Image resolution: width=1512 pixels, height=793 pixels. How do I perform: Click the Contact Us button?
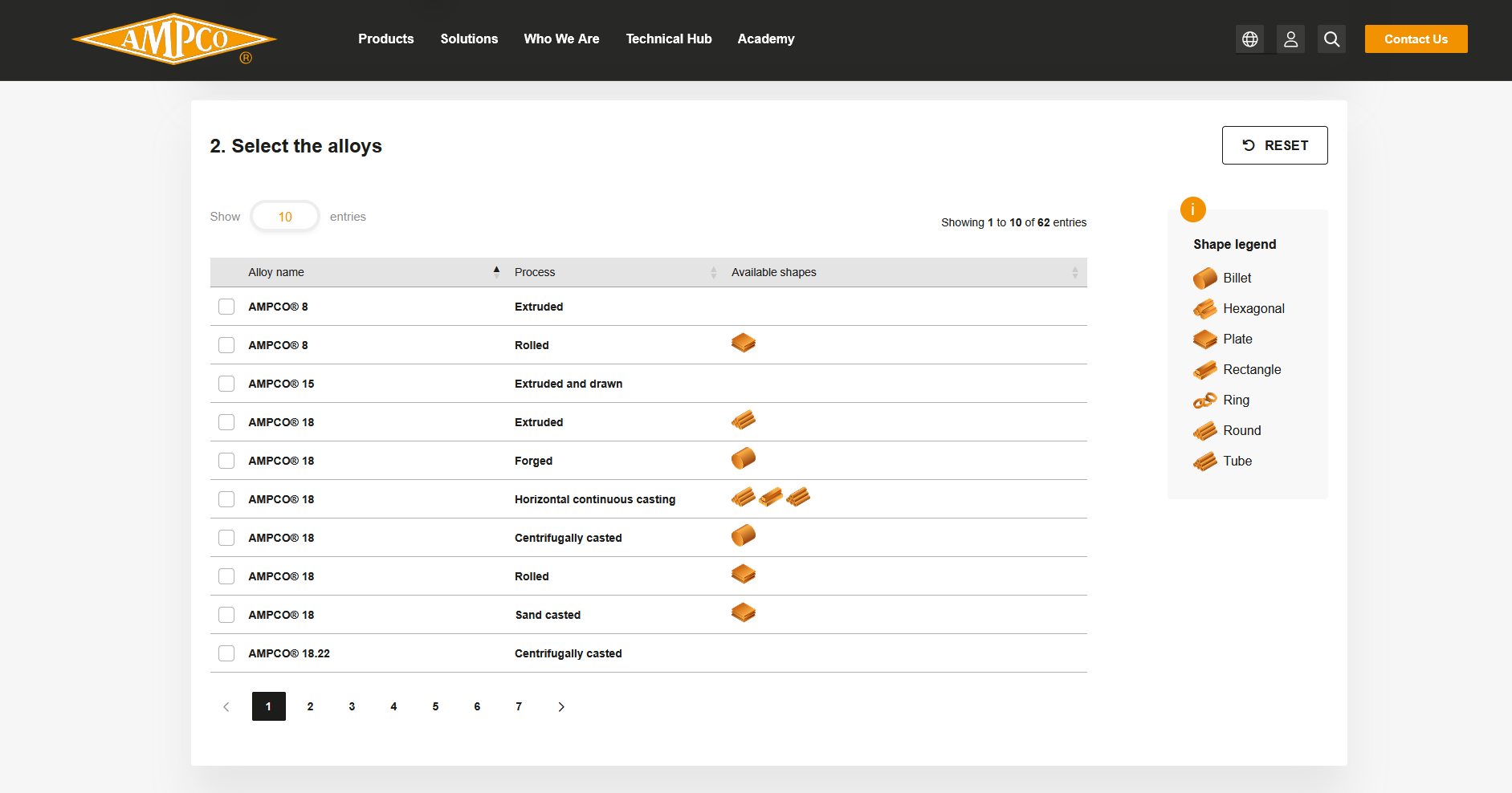click(1416, 39)
